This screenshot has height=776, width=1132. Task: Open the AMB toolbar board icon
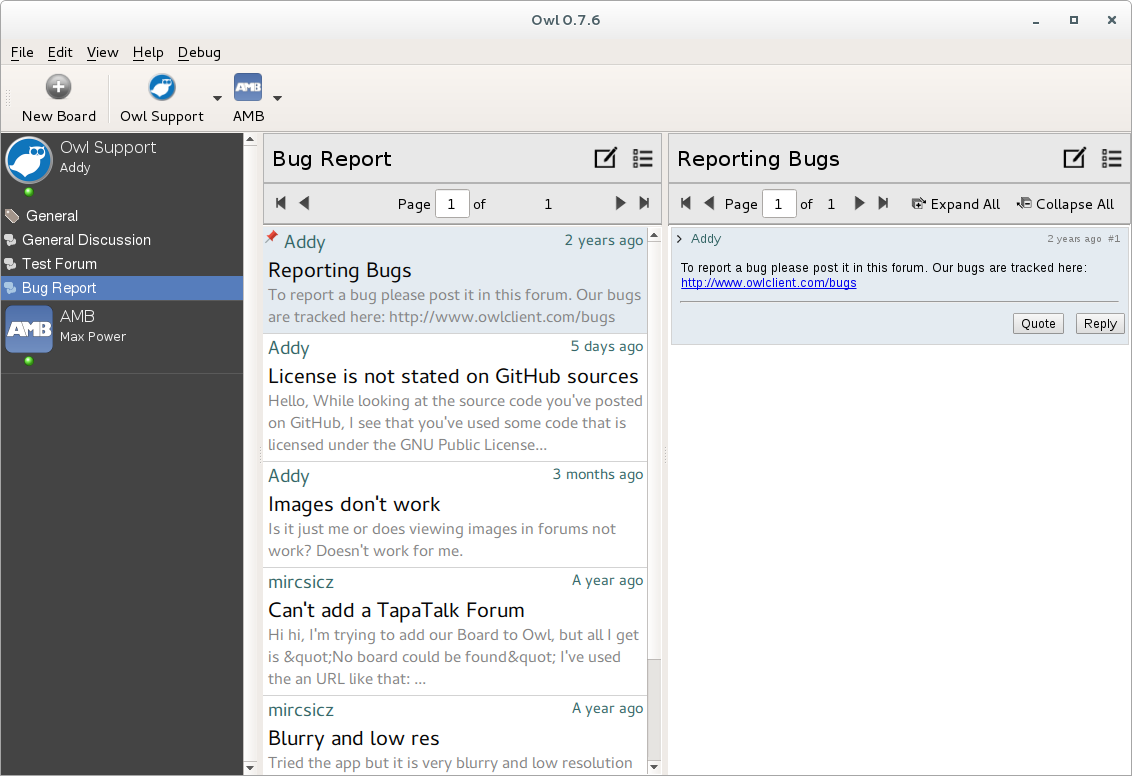pyautogui.click(x=248, y=87)
